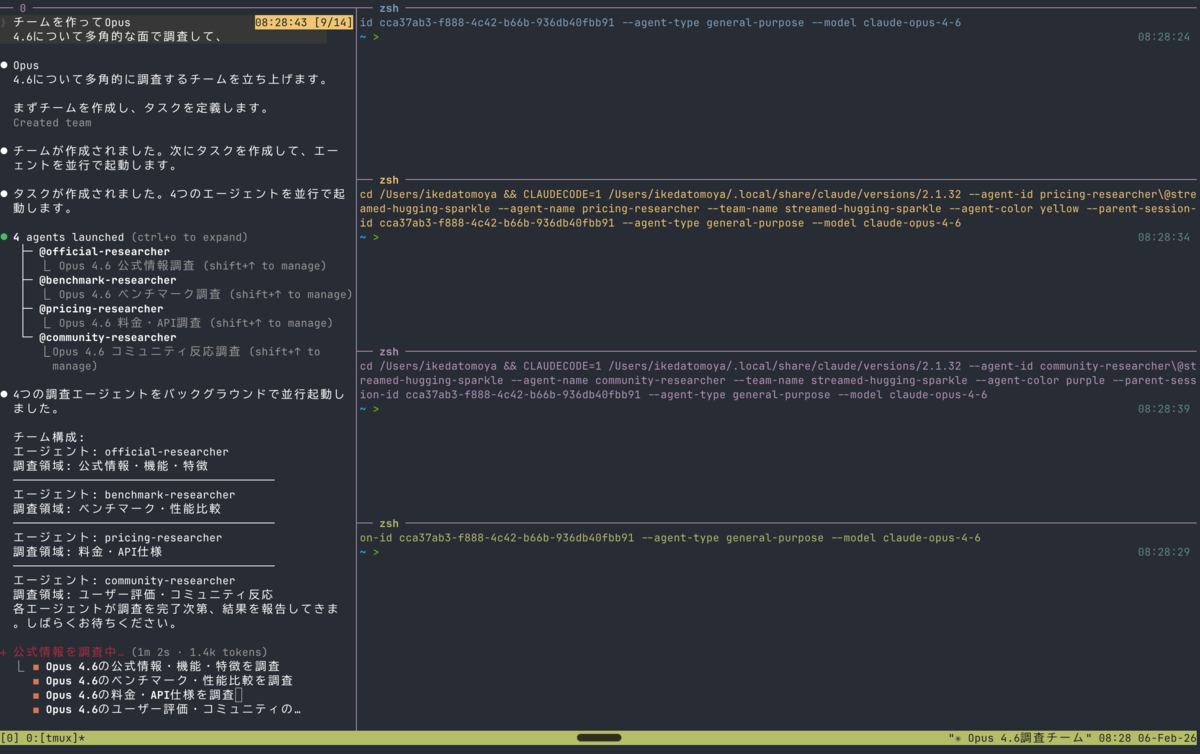Click the 公式情報を調査中… progress status line
1200x754 pixels.
point(133,651)
